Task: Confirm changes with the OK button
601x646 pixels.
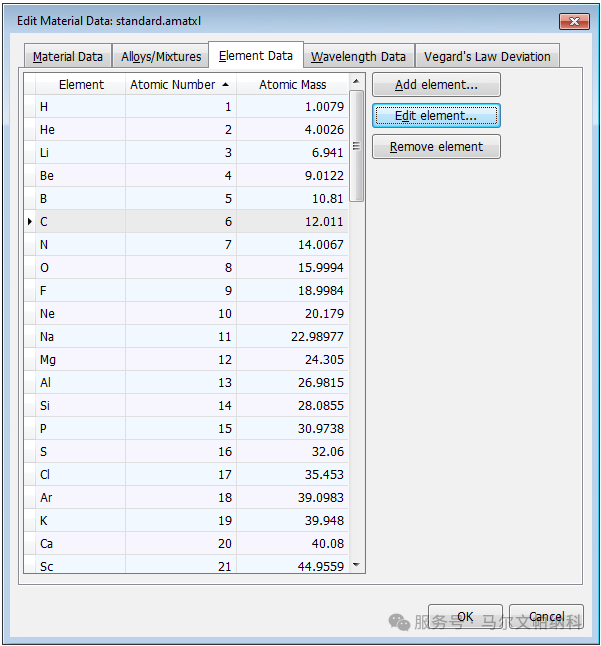Action: 465,617
